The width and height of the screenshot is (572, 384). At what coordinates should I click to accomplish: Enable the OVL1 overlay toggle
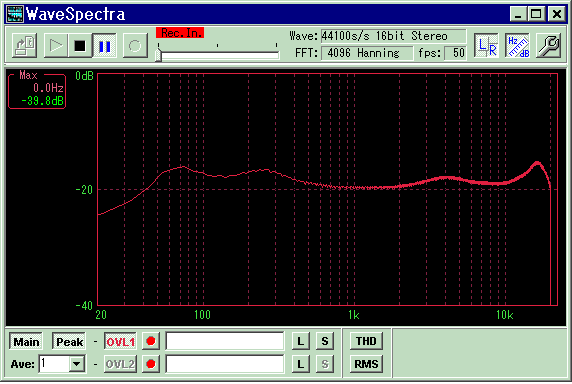pos(120,342)
